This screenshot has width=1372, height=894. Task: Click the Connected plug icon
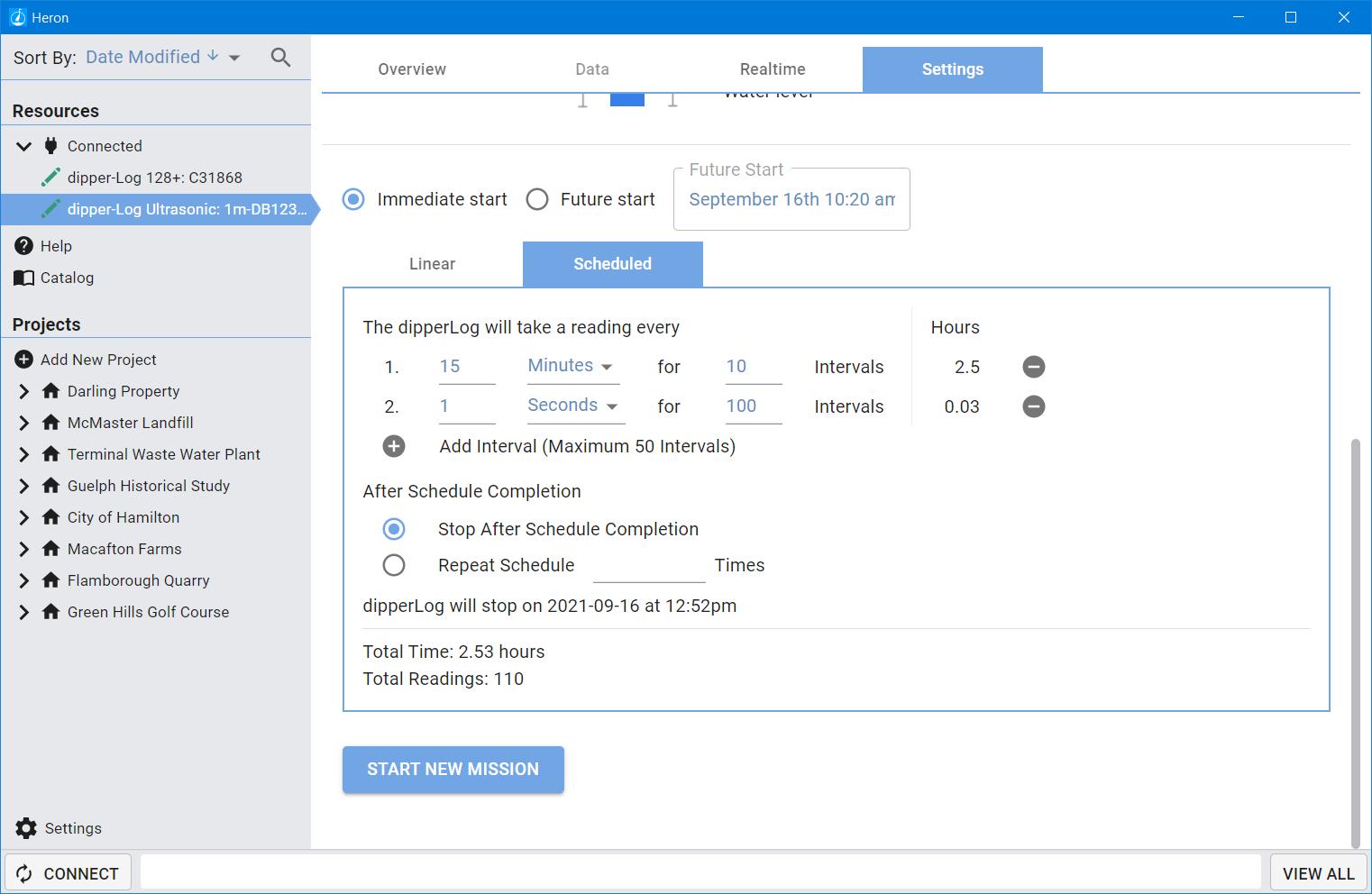51,146
